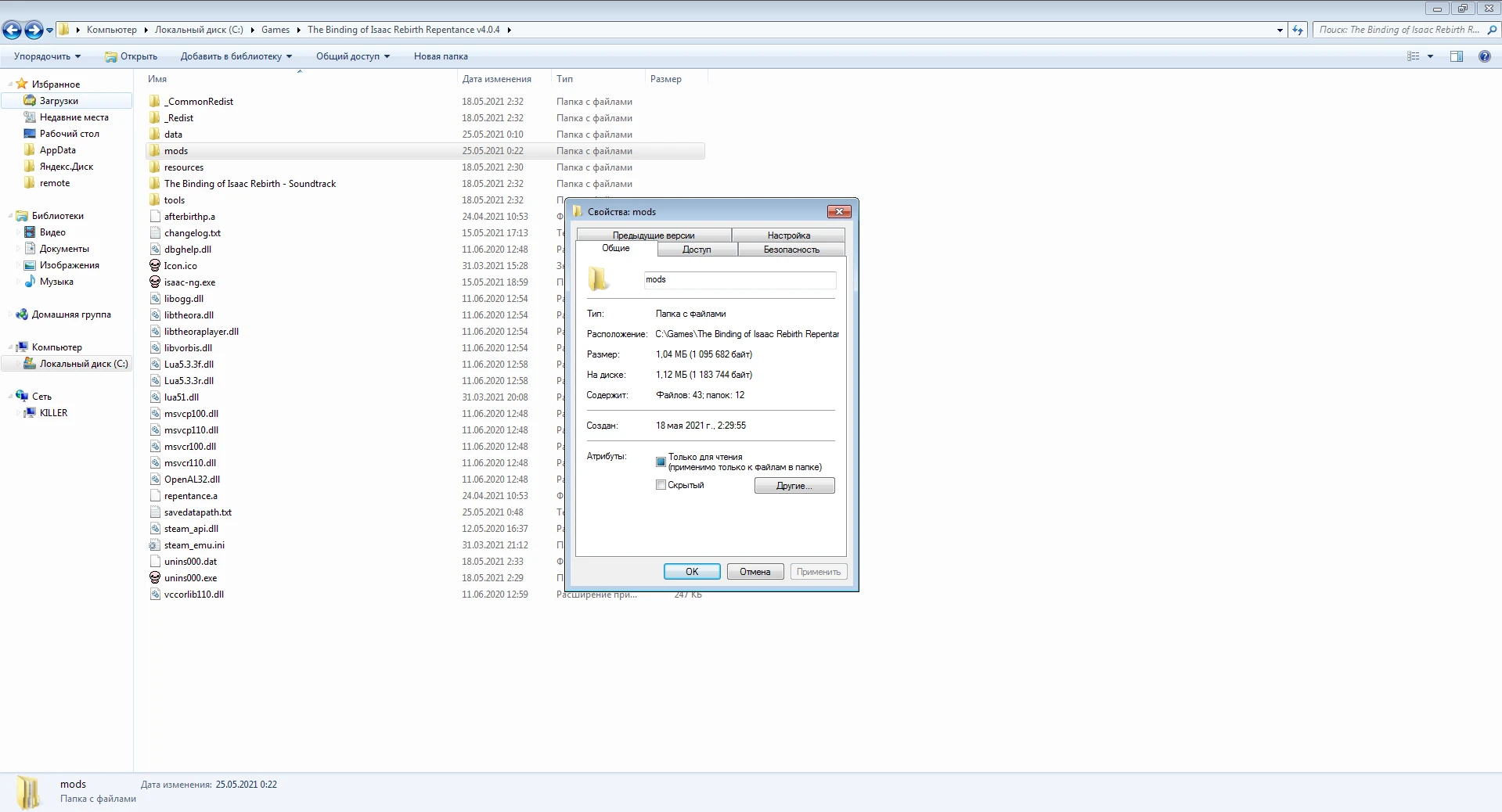
Task: Click the folder name field containing 'mods'
Action: 740,280
